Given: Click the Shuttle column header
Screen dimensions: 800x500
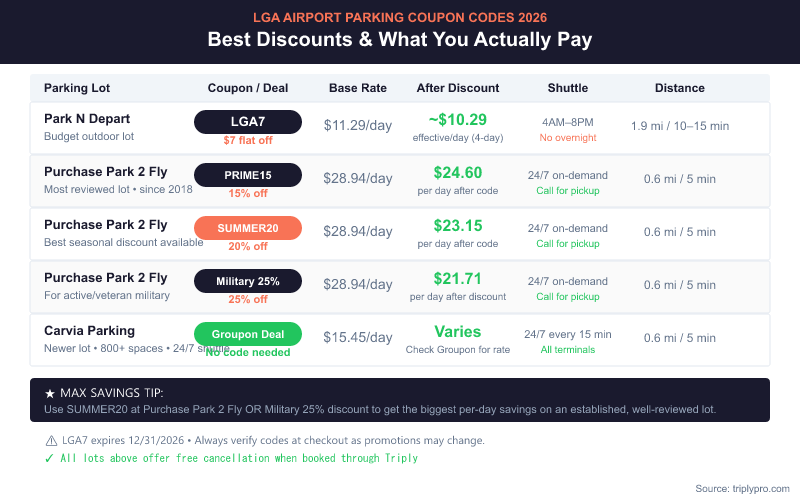Looking at the screenshot, I should (568, 88).
